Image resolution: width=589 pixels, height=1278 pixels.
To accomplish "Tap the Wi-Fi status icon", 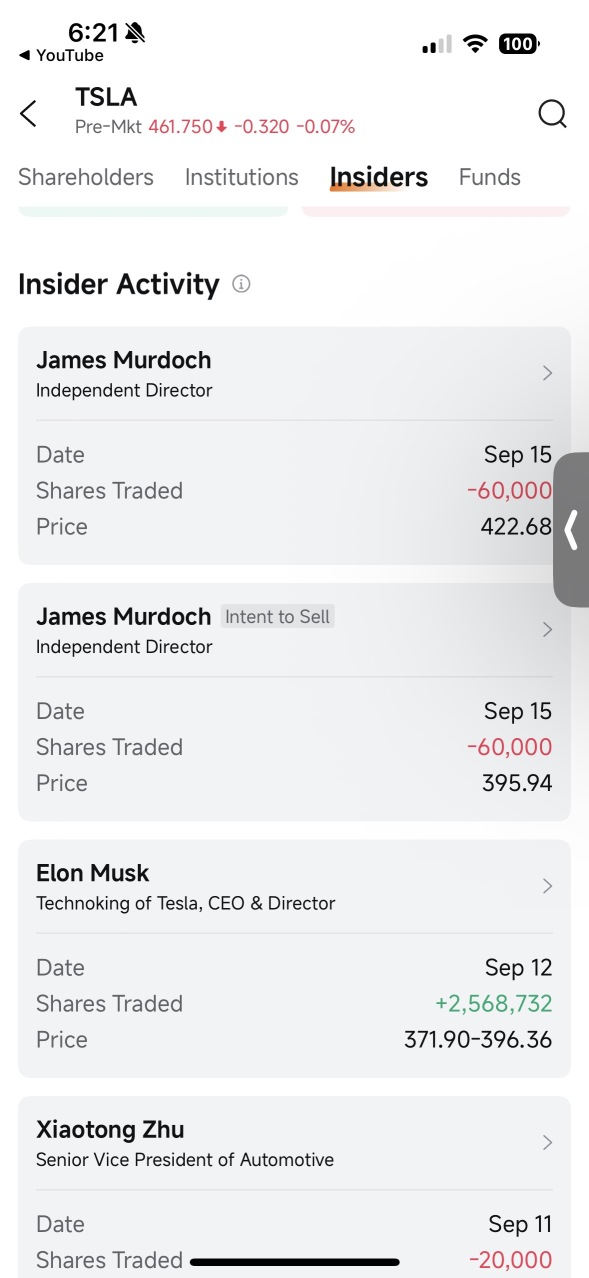I will 475,43.
